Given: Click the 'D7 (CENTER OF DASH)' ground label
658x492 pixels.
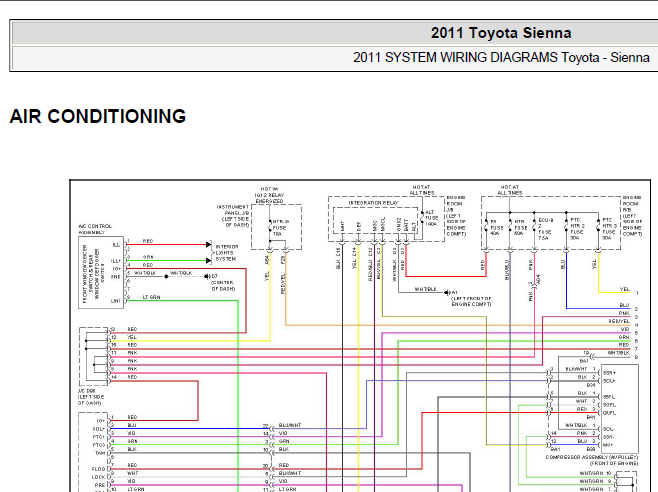Looking at the screenshot, I should click(x=223, y=283).
